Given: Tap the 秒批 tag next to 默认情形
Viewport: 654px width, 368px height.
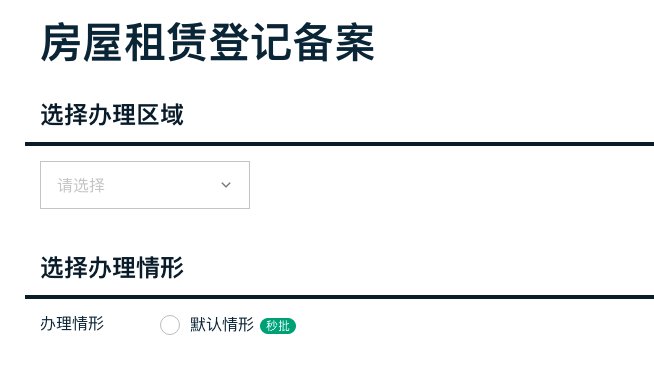Looking at the screenshot, I should tap(278, 325).
